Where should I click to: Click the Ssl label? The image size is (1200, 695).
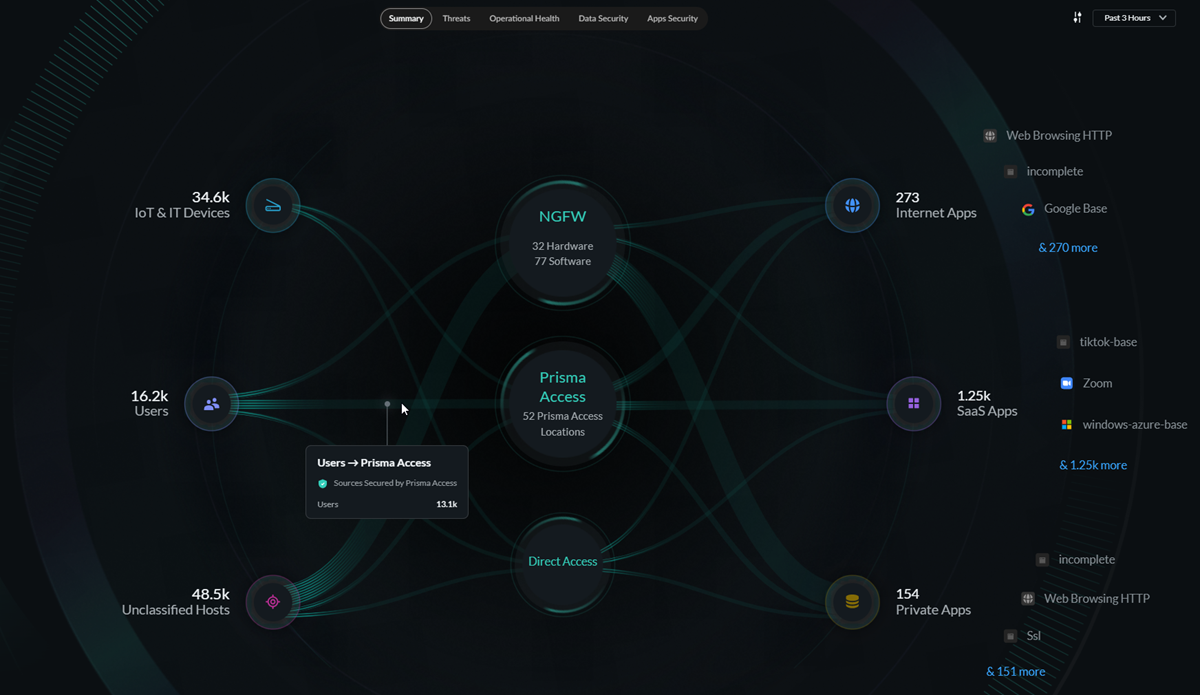(x=1034, y=636)
